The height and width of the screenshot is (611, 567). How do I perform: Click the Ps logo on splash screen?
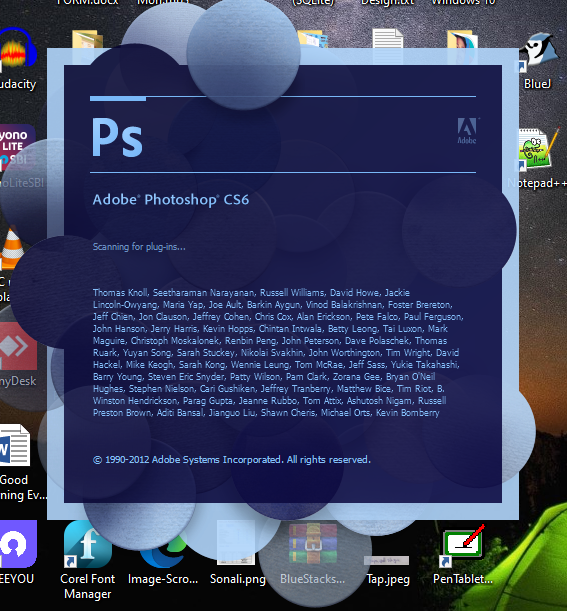click(117, 137)
